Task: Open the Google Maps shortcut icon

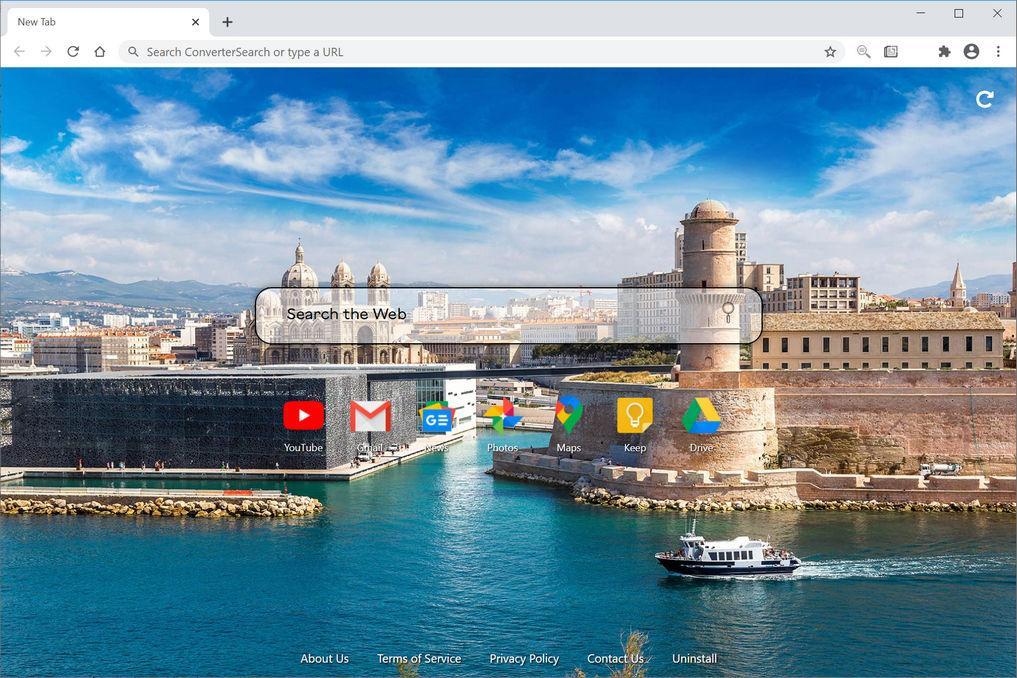Action: click(569, 414)
